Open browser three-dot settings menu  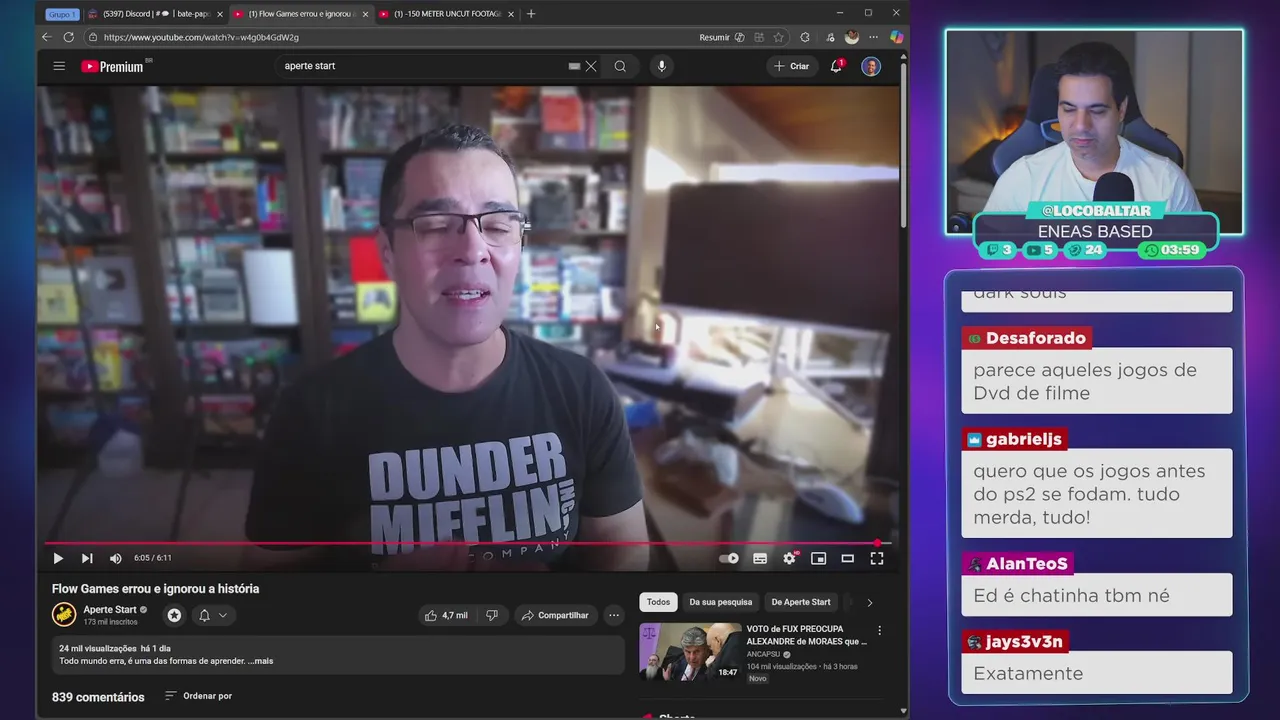tap(873, 37)
